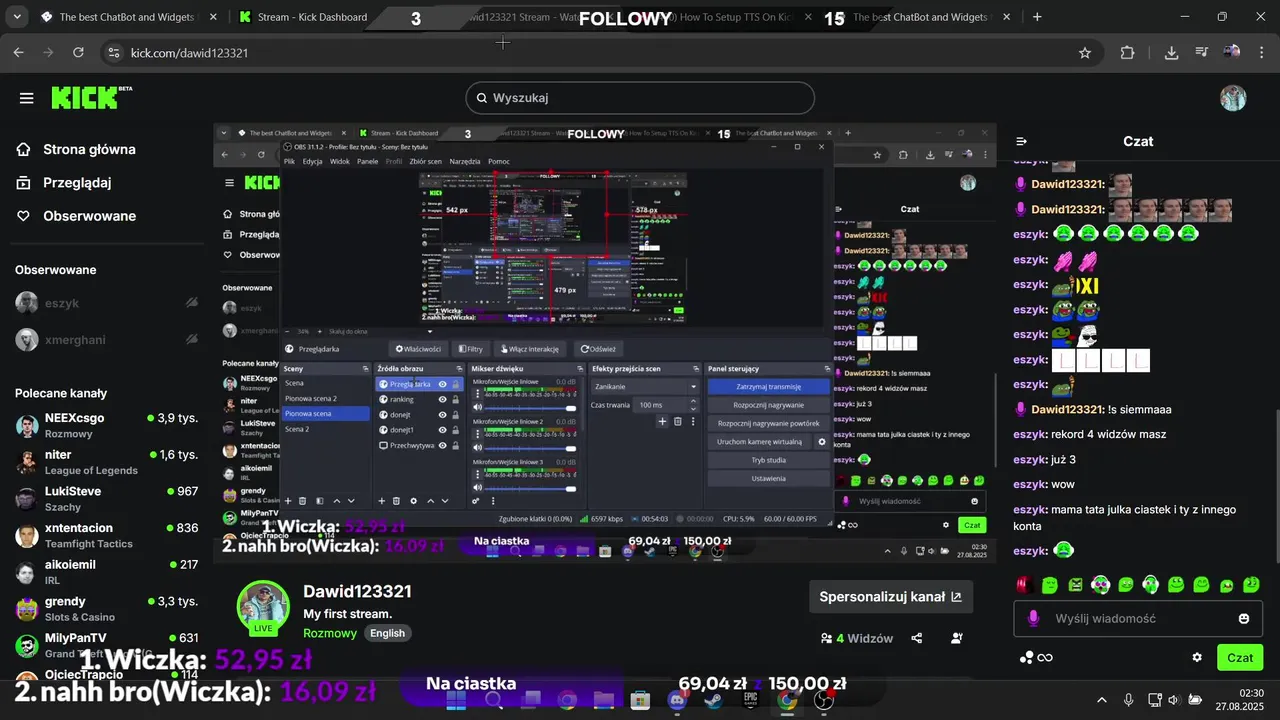Click the Discord icon on taskbar
Screen dimensions: 1280x720
coord(677,700)
